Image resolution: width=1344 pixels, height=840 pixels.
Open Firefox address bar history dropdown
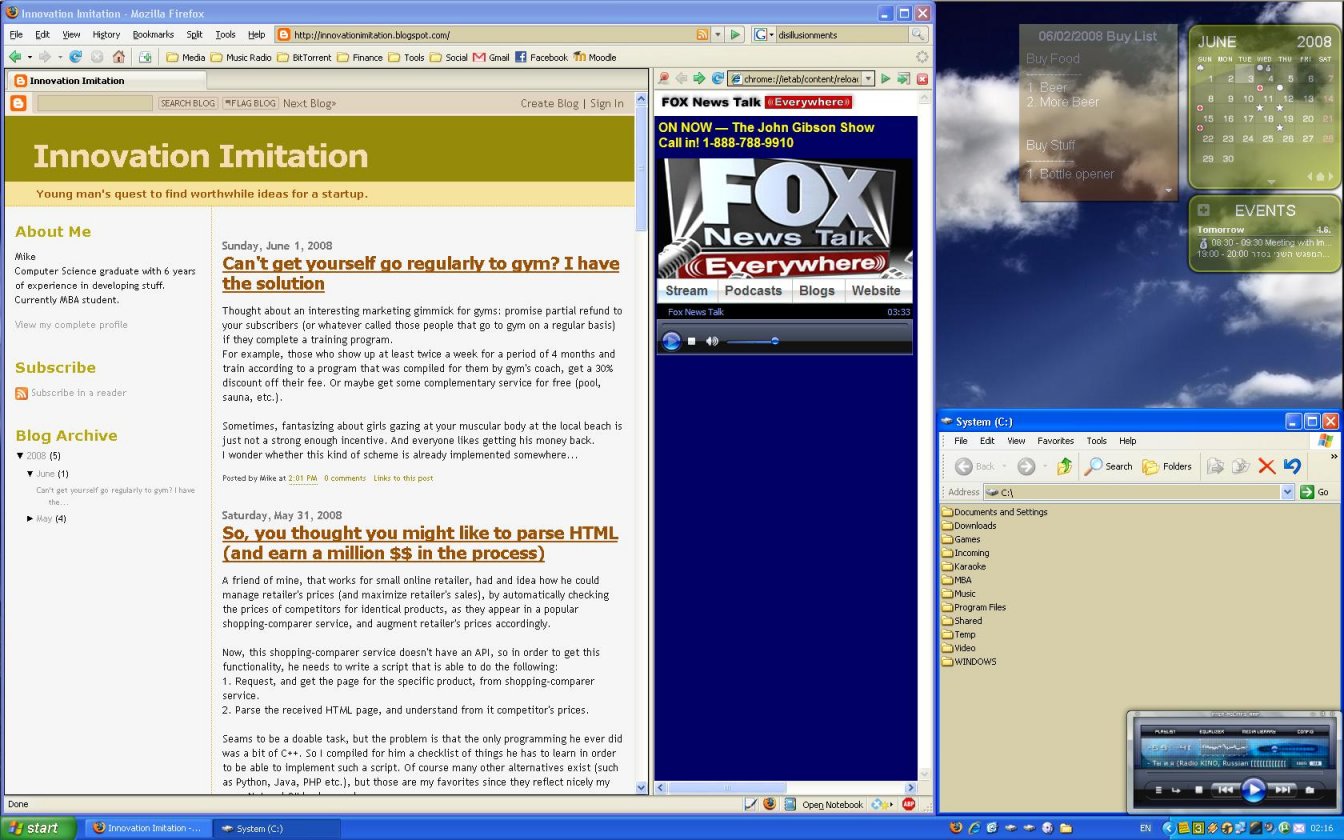click(x=717, y=34)
